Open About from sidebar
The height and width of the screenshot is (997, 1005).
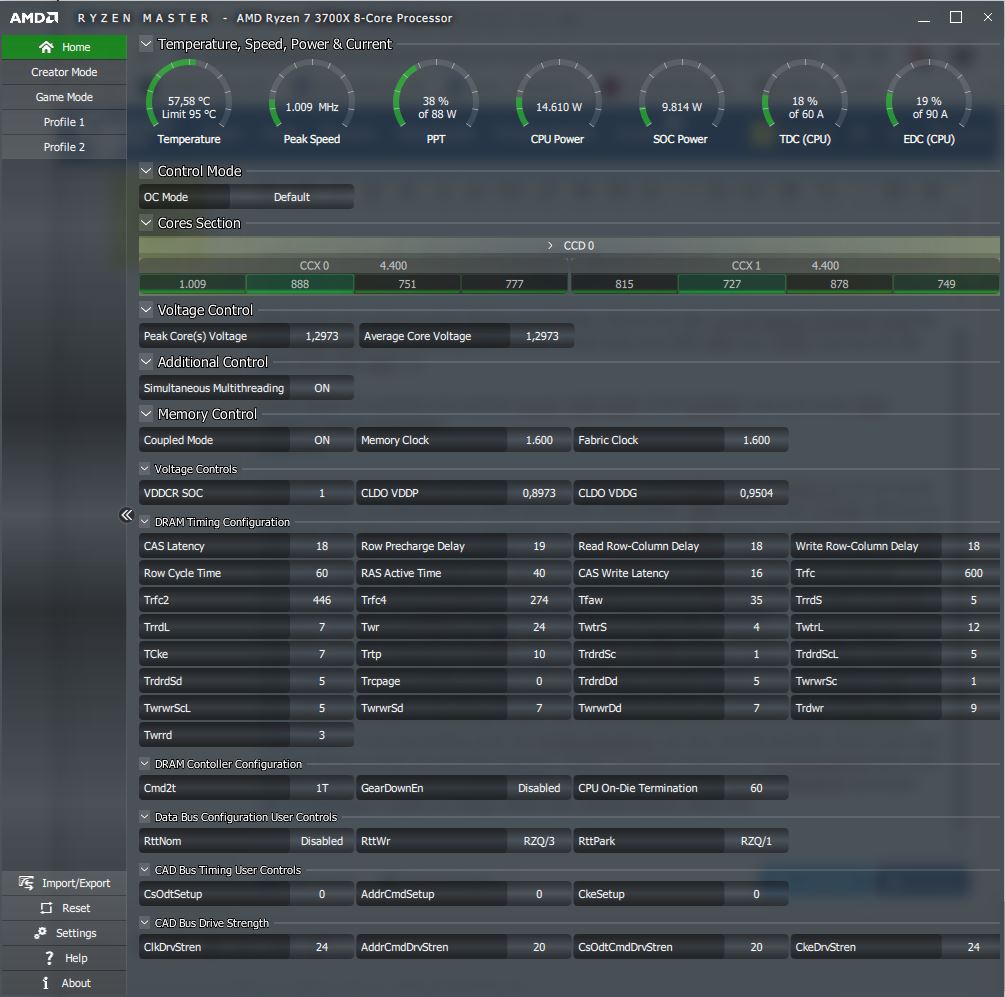tap(64, 983)
